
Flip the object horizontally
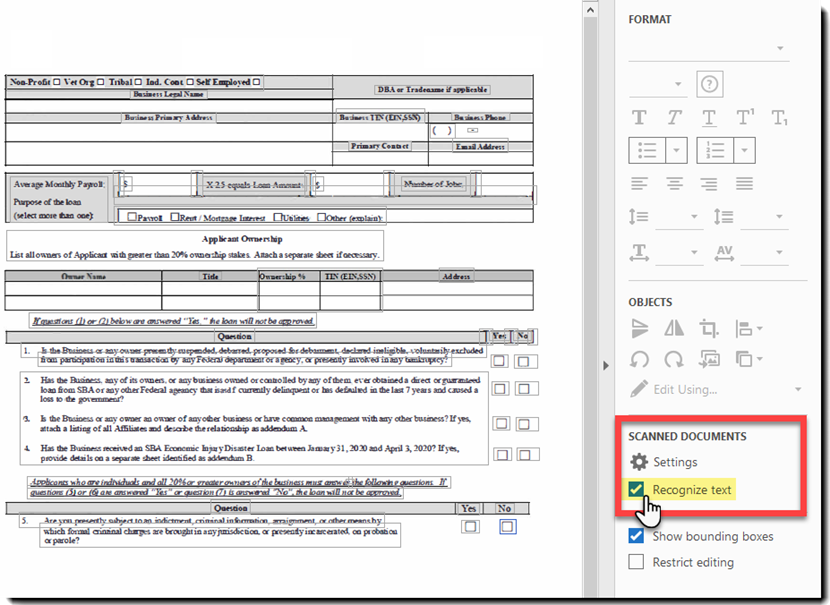(x=675, y=327)
